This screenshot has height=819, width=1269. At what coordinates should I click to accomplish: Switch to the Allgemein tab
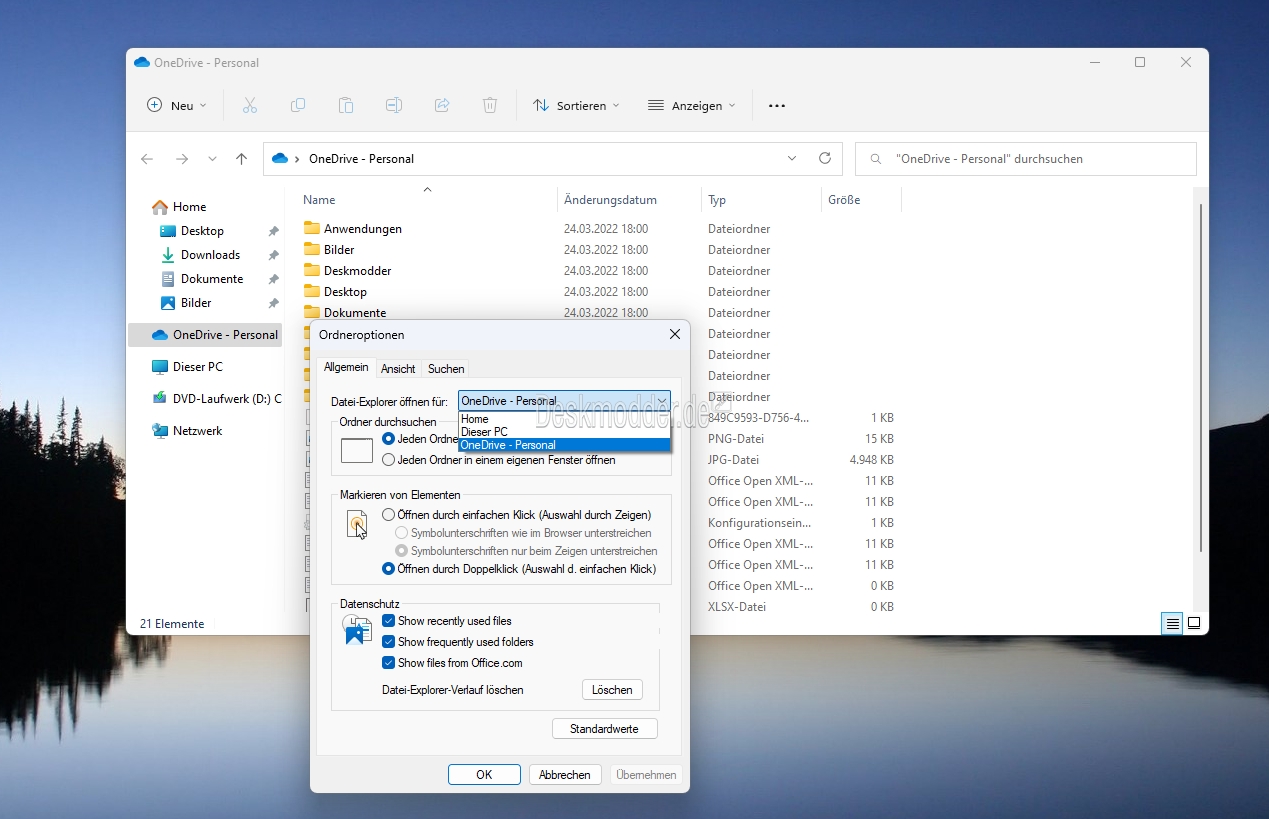[346, 368]
